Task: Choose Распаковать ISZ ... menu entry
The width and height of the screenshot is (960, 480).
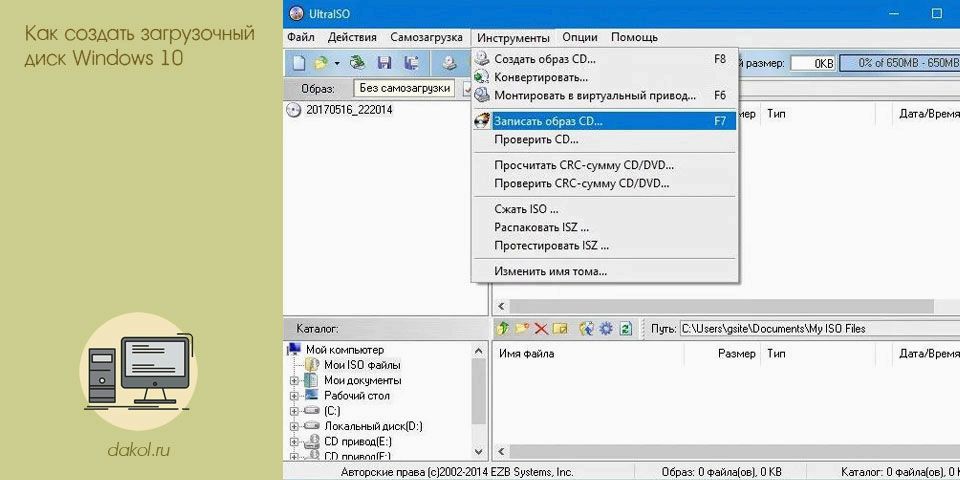Action: point(605,228)
